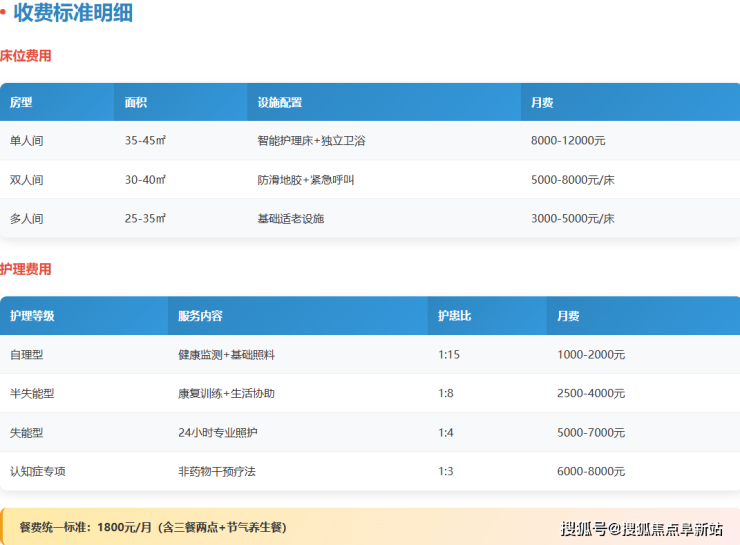Select the 自理型 care level row
Screen dimensions: 740x545
click(x=27, y=354)
